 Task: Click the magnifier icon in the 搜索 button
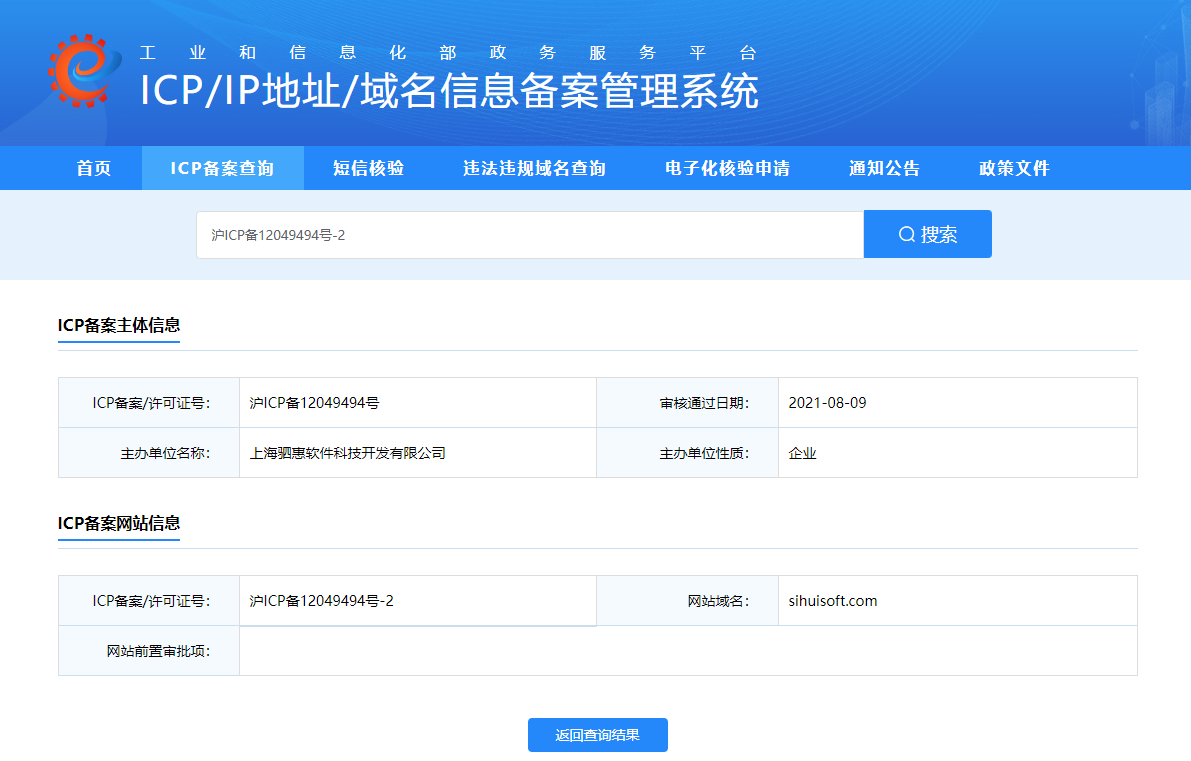(907, 234)
